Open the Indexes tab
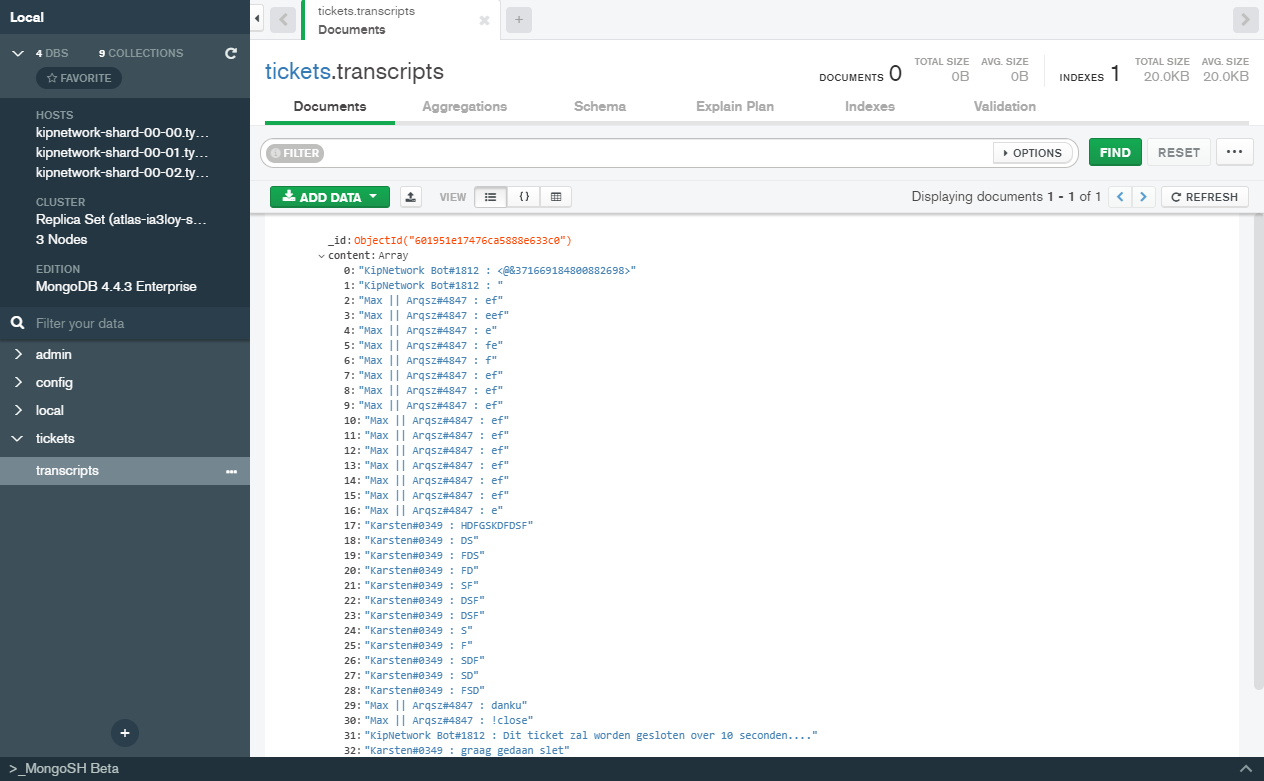The width and height of the screenshot is (1264, 781). point(869,106)
